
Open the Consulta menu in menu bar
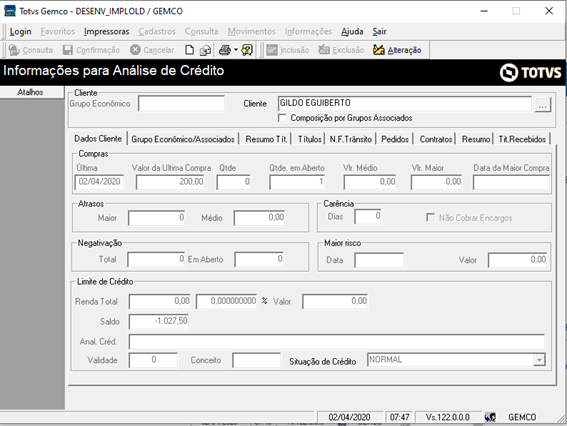pos(201,31)
